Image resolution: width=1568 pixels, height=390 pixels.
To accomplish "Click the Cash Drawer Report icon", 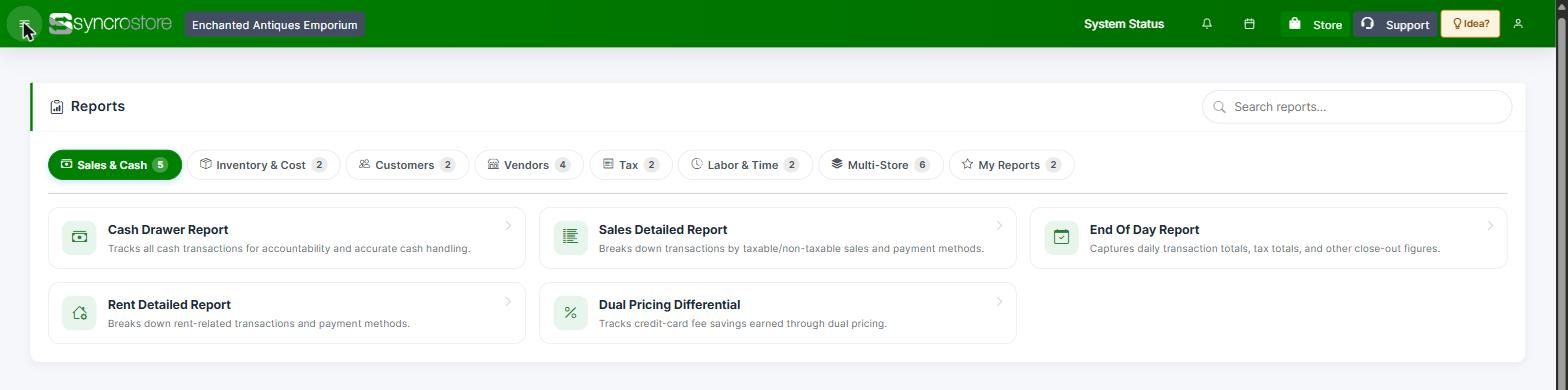I will click(x=79, y=238).
